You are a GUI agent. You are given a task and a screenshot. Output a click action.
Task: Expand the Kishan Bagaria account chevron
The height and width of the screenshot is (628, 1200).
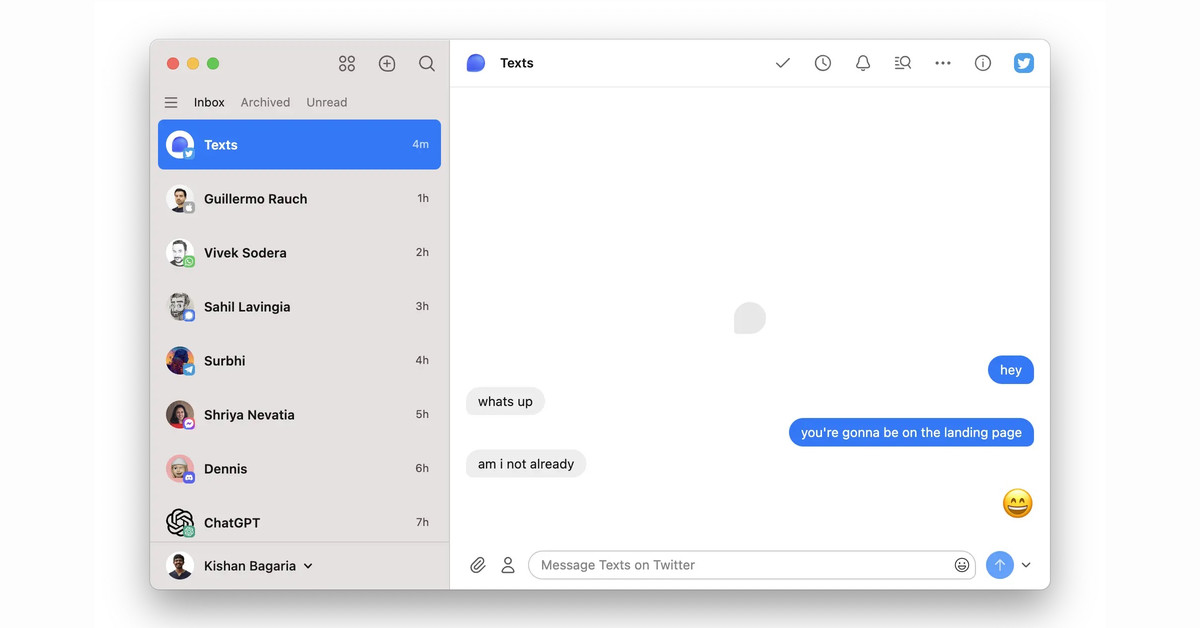308,565
